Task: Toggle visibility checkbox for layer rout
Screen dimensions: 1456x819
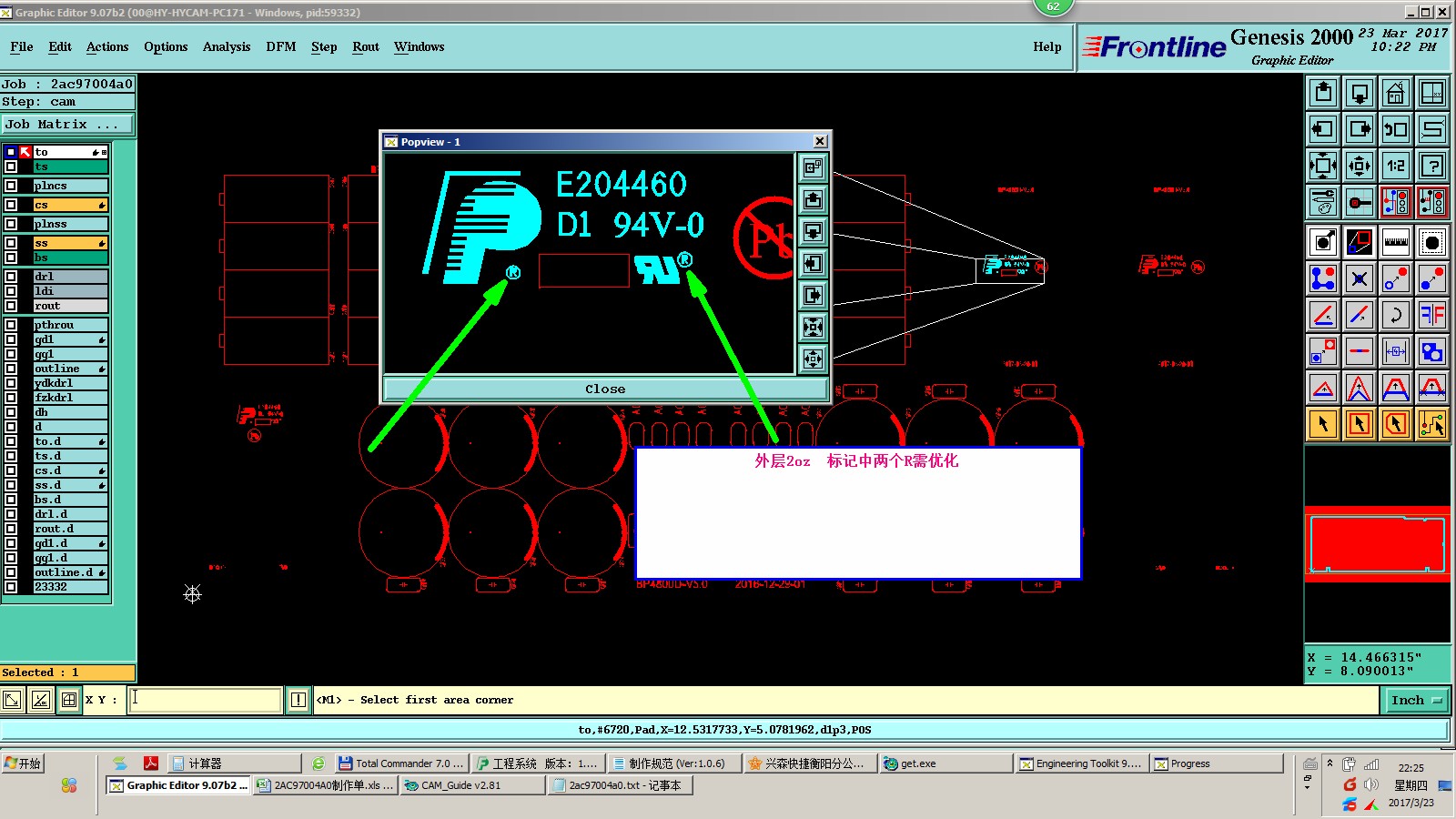Action: point(11,306)
